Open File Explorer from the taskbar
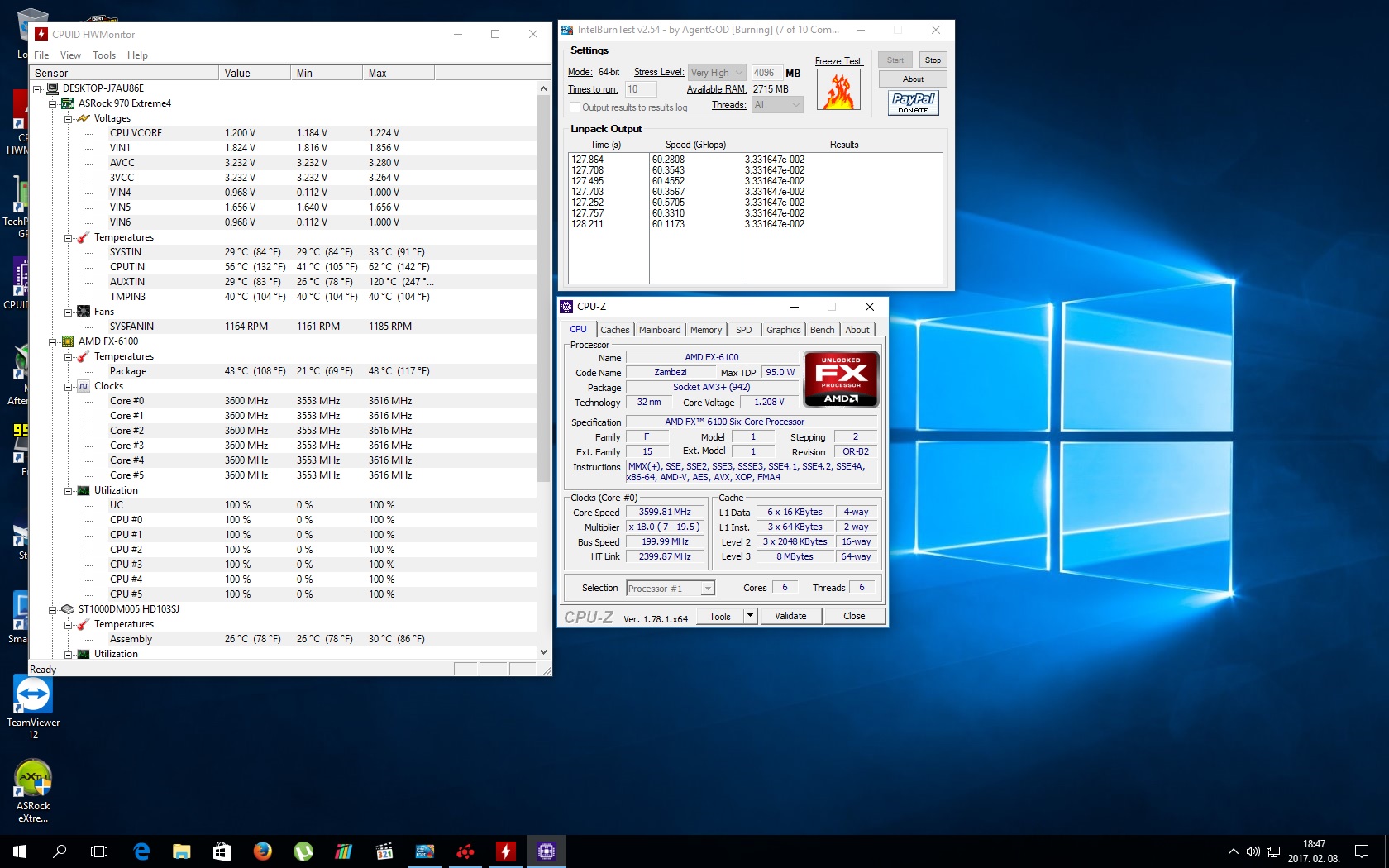Screen dimensions: 1389x868 182,851
